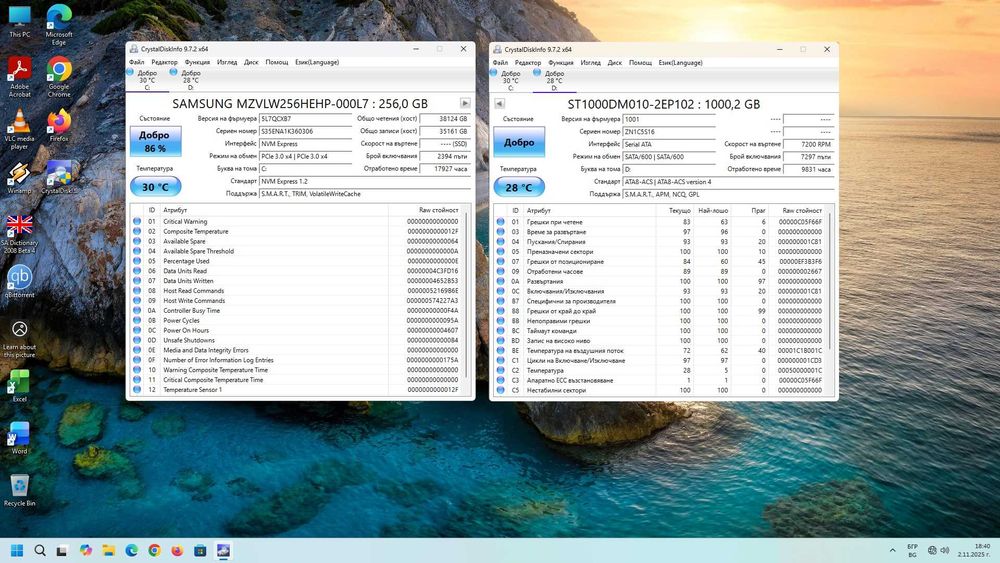Select the Media and Data Integrity Errors row
This screenshot has height=563, width=1000.
(298, 350)
